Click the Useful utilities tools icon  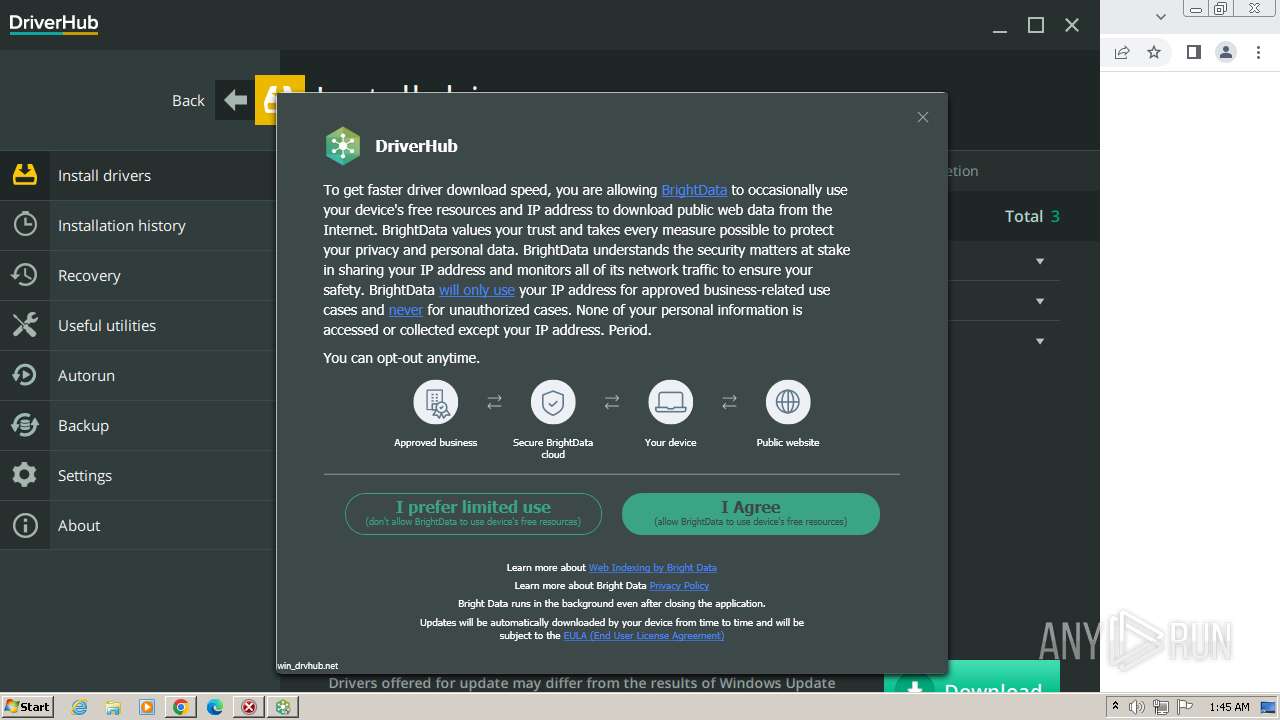click(x=25, y=325)
